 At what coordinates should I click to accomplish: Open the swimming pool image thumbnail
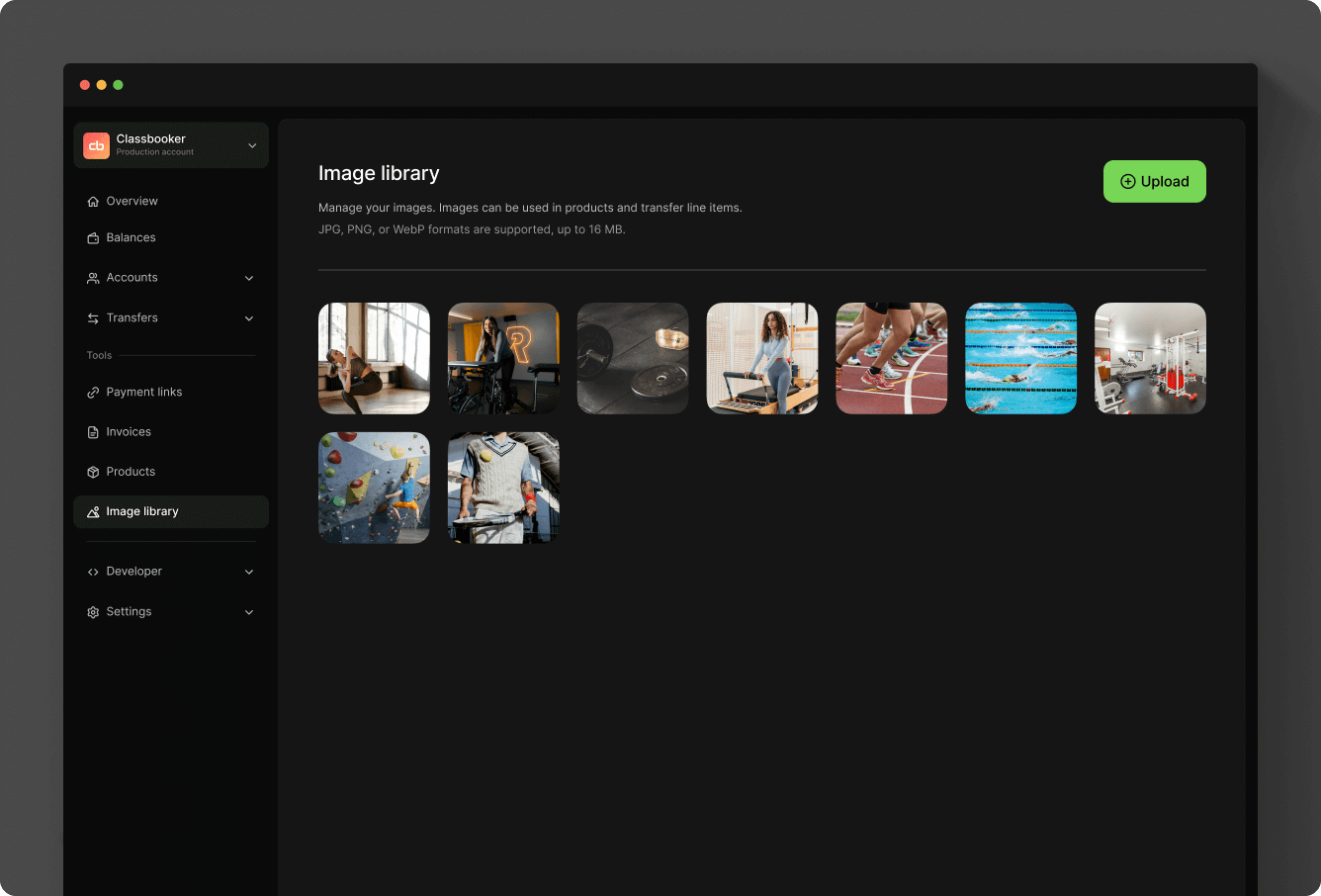click(x=1020, y=358)
